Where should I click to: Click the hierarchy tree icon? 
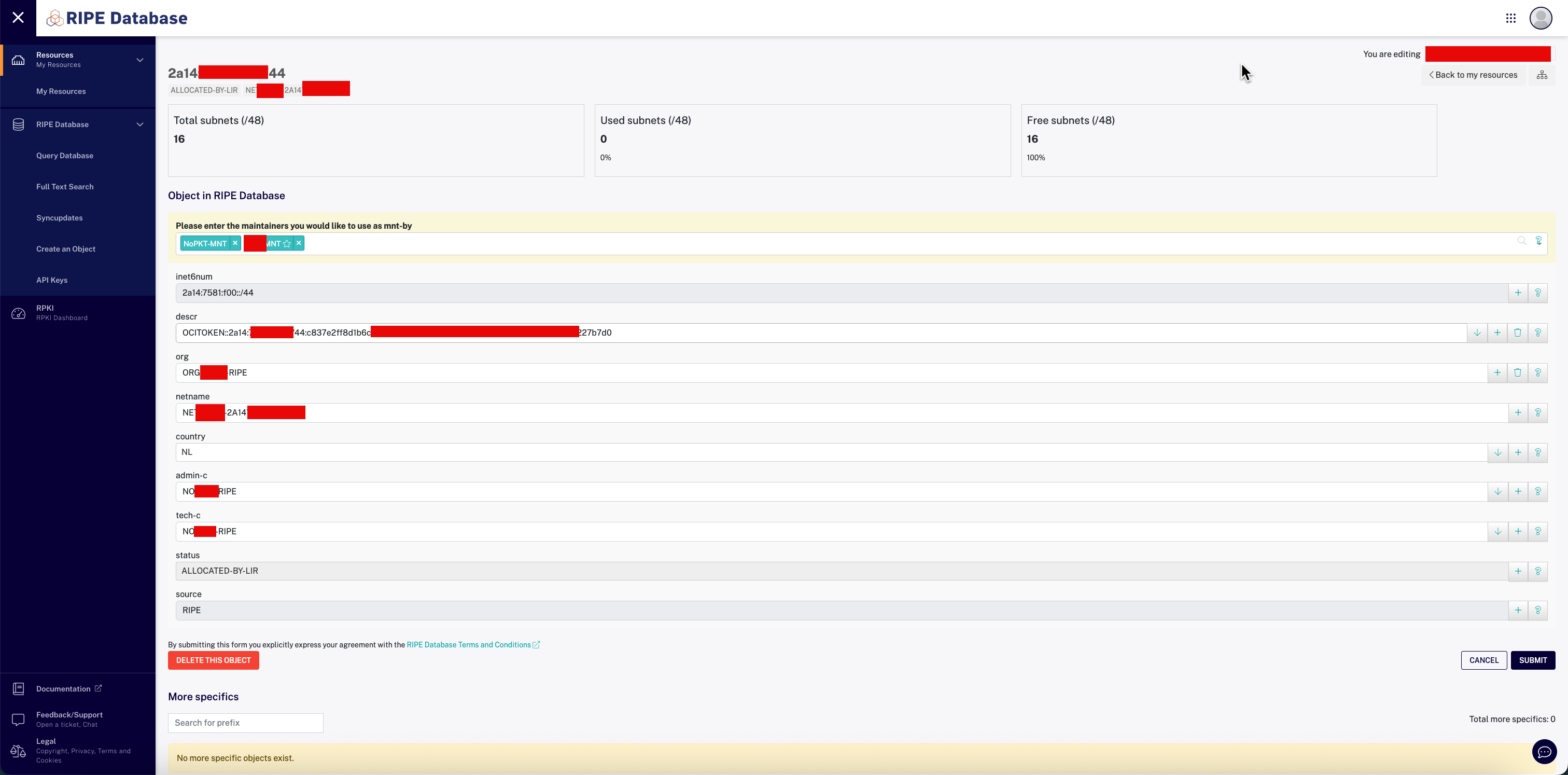[1541, 75]
